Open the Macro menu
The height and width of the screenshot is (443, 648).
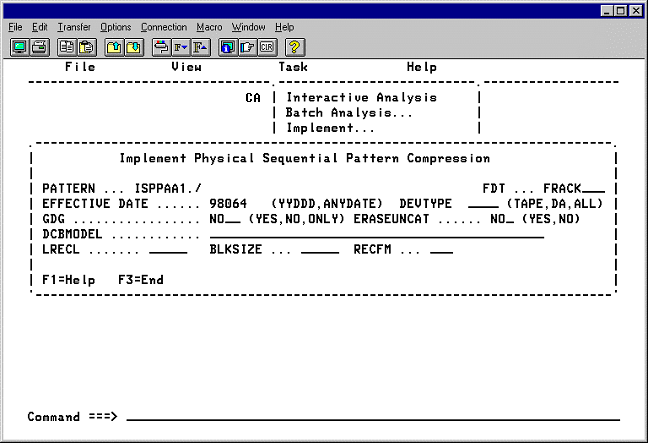click(209, 27)
